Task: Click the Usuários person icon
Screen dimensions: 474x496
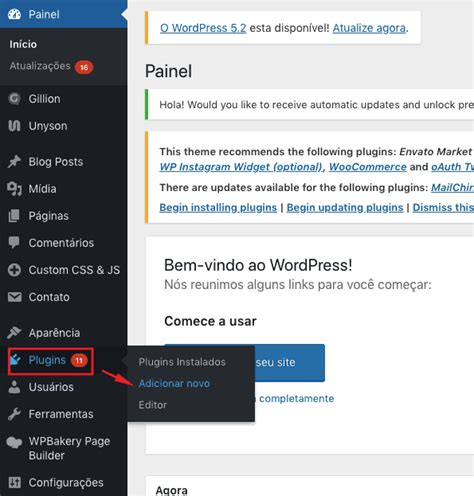Action: pyautogui.click(x=14, y=387)
